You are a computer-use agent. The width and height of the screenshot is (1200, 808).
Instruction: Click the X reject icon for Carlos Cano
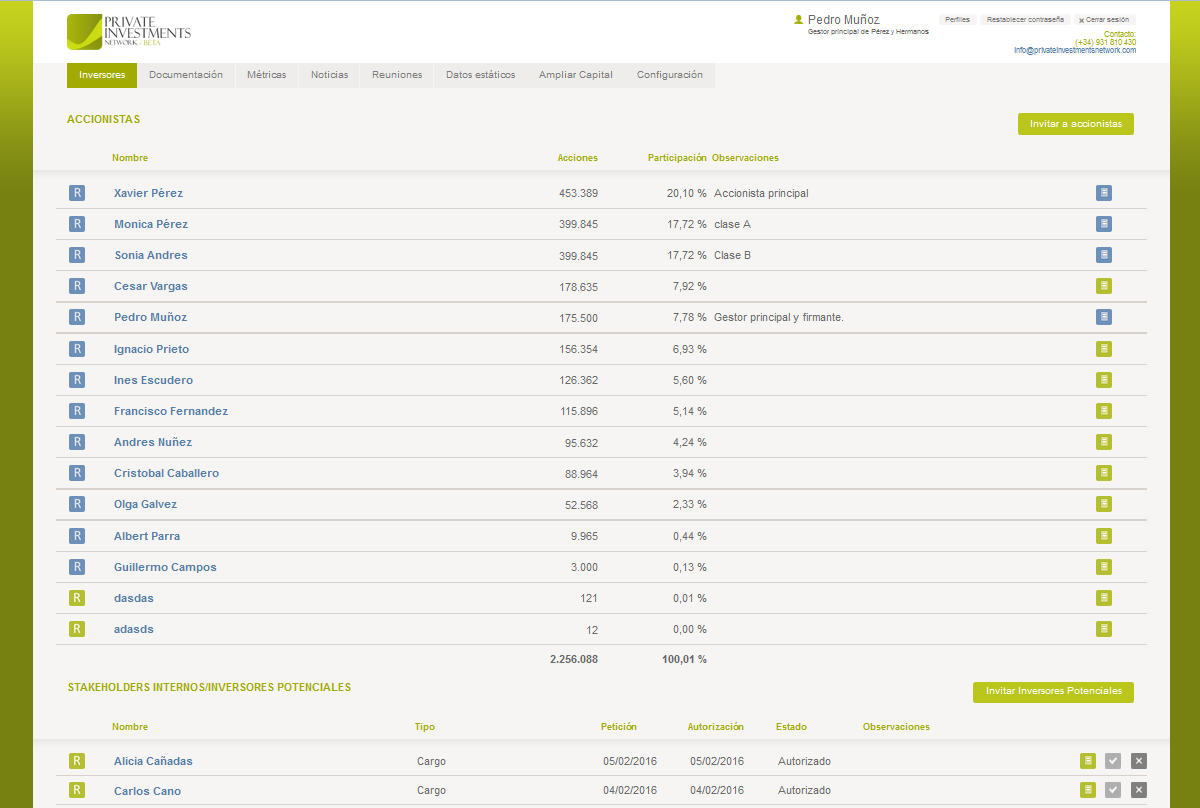[x=1138, y=790]
